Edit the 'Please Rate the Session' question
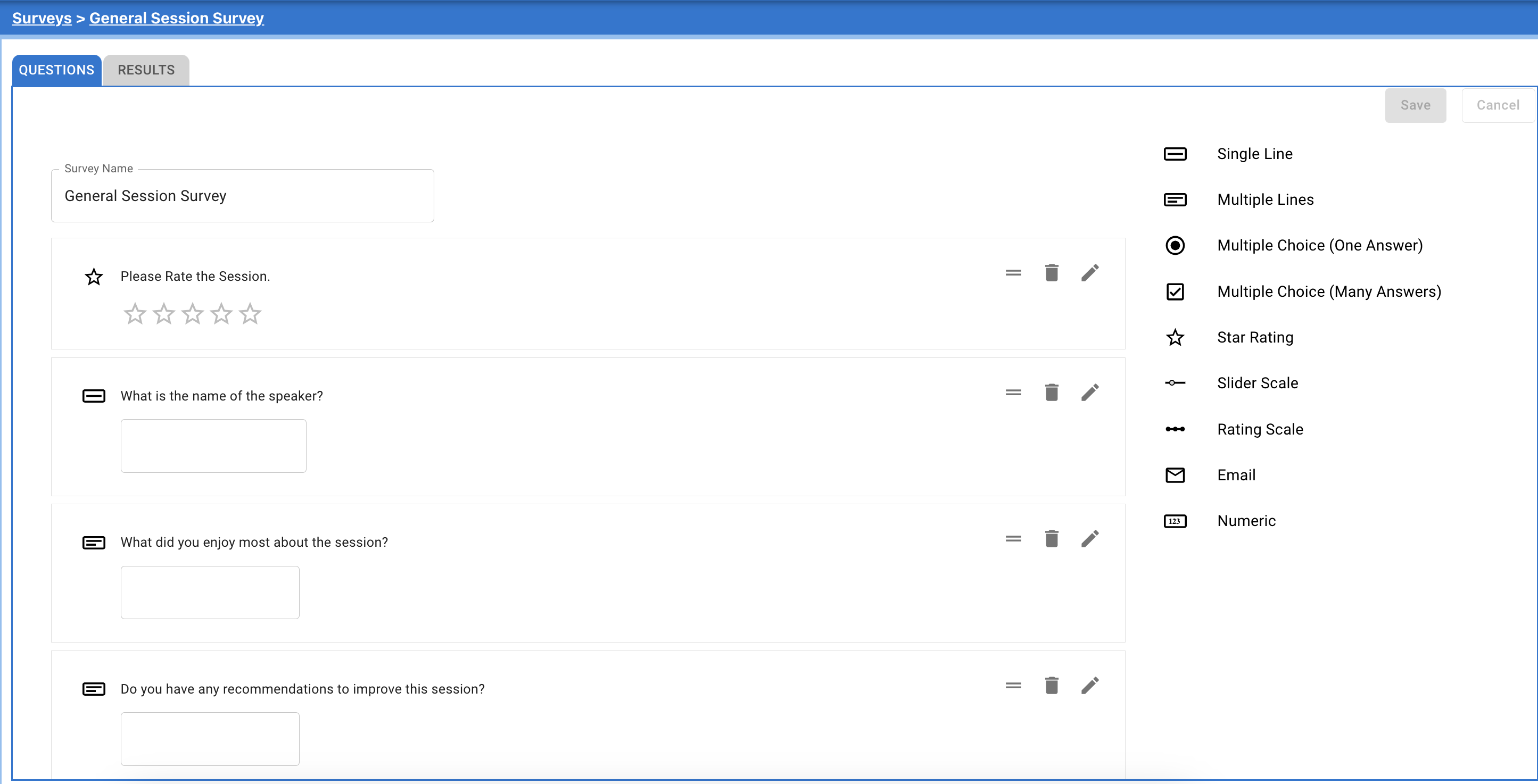The height and width of the screenshot is (784, 1538). [x=1090, y=273]
